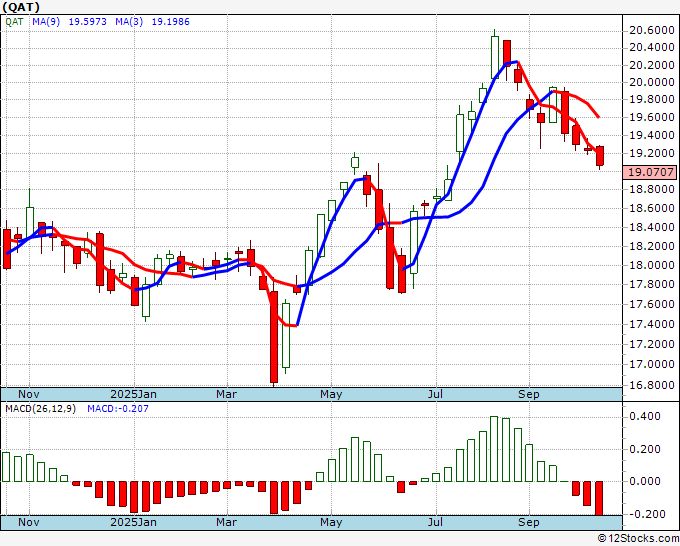
Task: Click the MACD(26,12,9) indicator label
Action: click(x=40, y=409)
